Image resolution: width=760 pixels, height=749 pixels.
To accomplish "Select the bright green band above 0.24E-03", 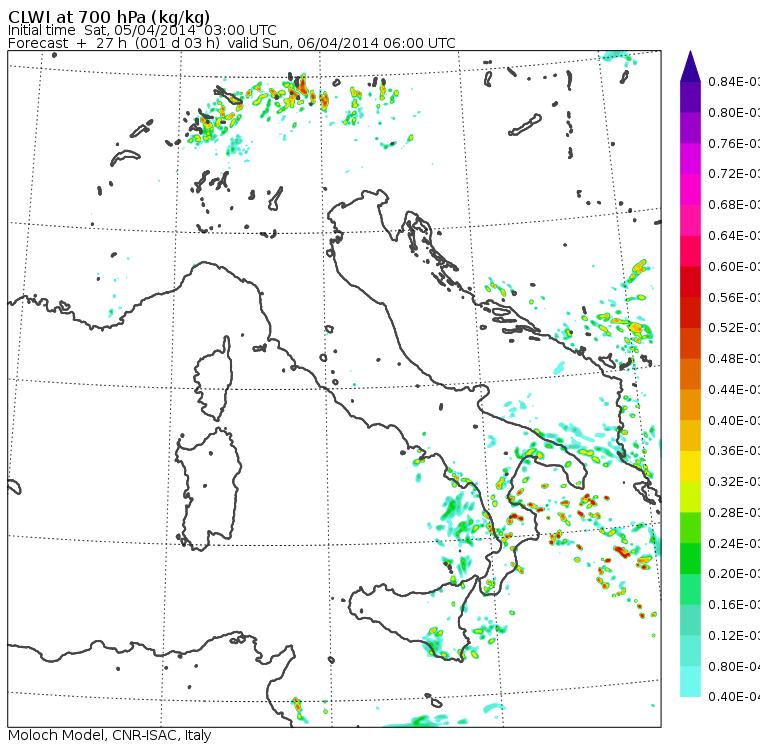I will [x=690, y=527].
